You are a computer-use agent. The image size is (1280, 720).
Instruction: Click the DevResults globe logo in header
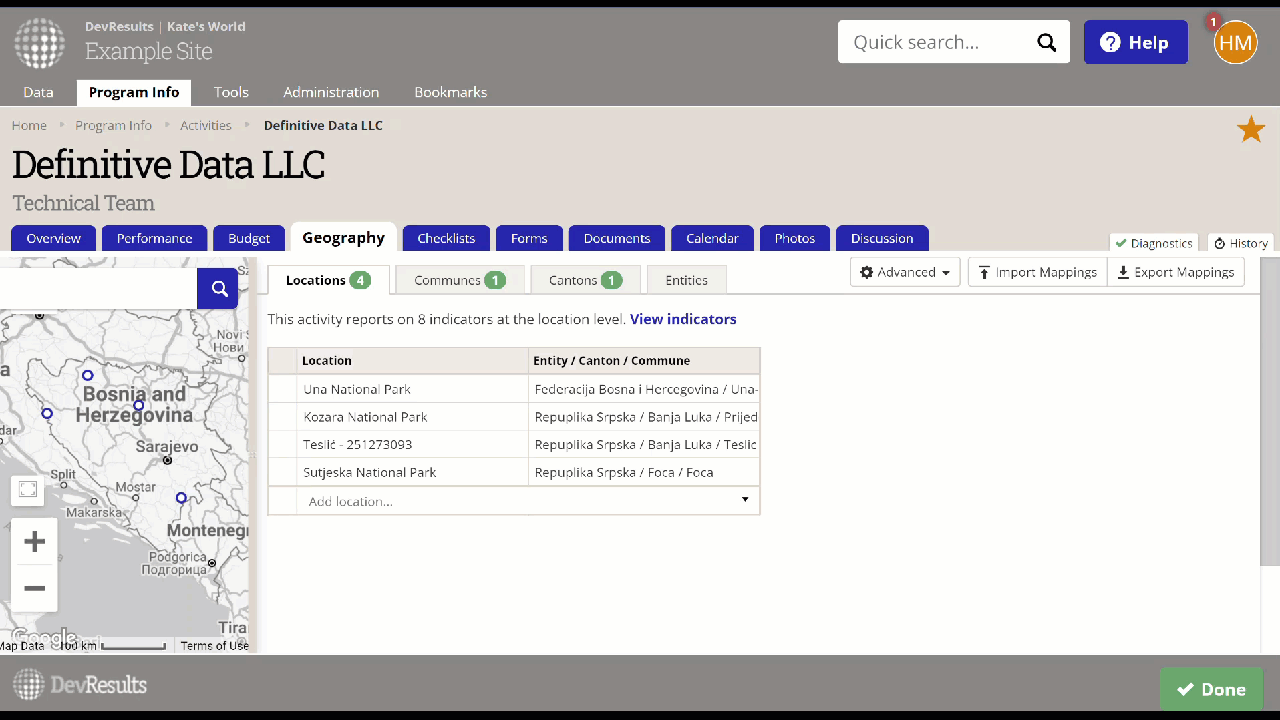click(39, 42)
